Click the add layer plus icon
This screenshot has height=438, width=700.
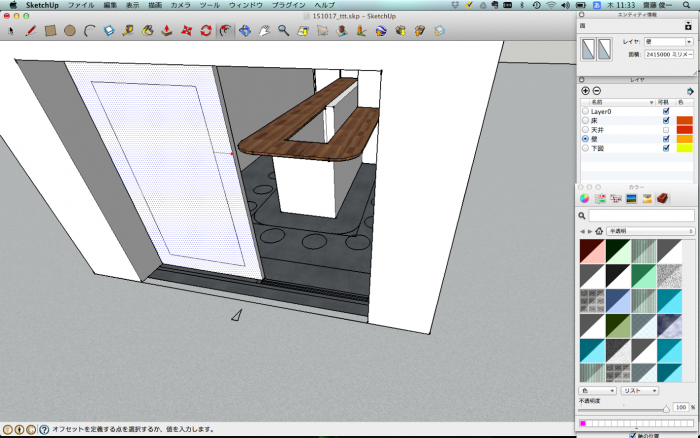[x=585, y=91]
